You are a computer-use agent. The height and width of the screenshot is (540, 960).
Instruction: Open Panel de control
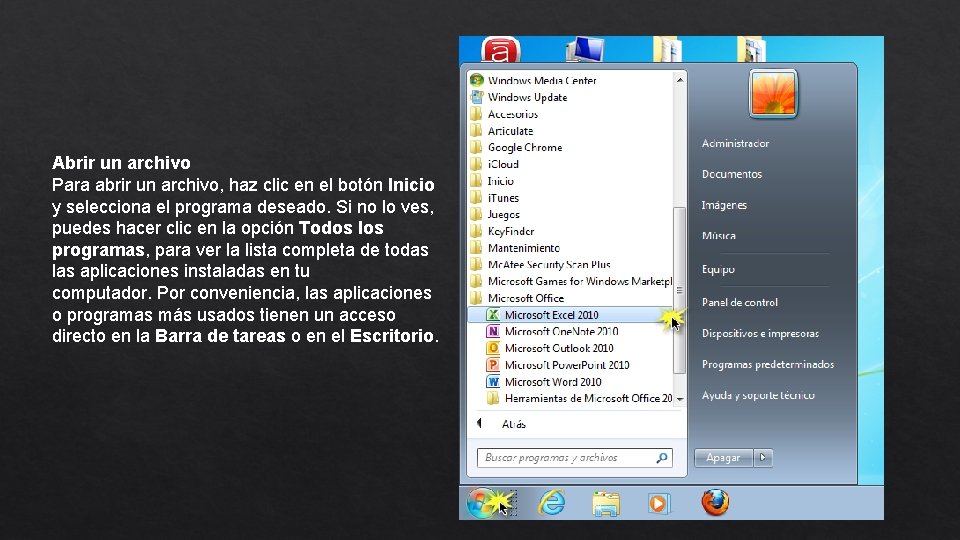(x=740, y=302)
